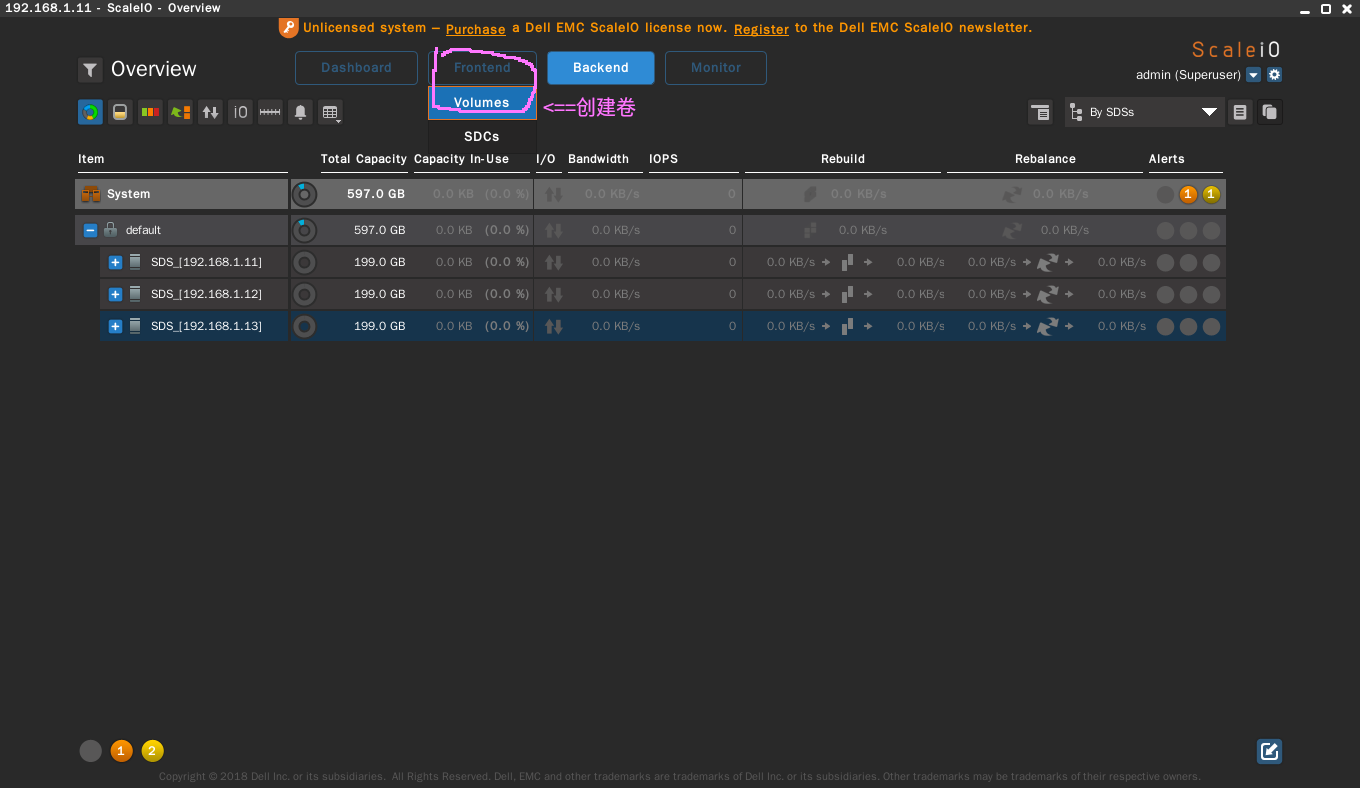
Task: Sort by the Bandwidth column header
Action: [598, 159]
